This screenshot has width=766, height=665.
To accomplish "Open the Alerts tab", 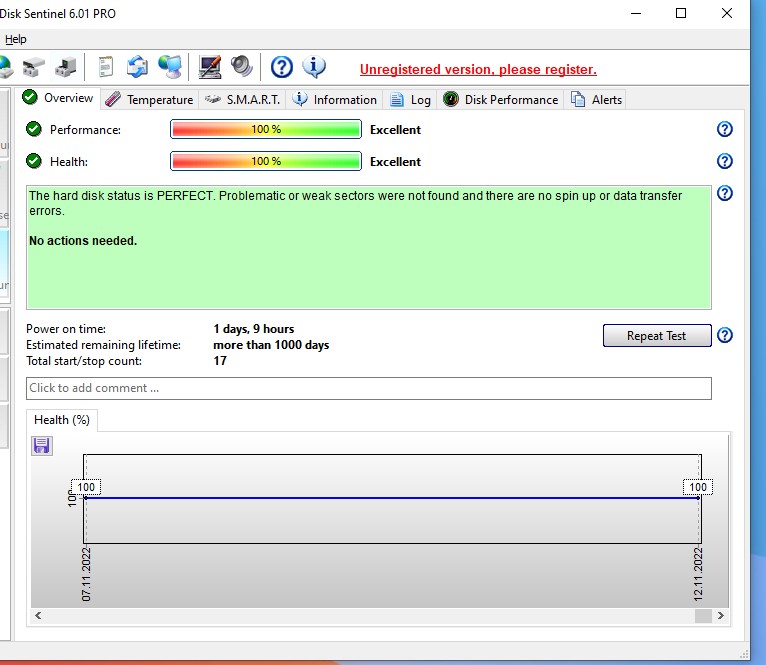I will point(596,100).
